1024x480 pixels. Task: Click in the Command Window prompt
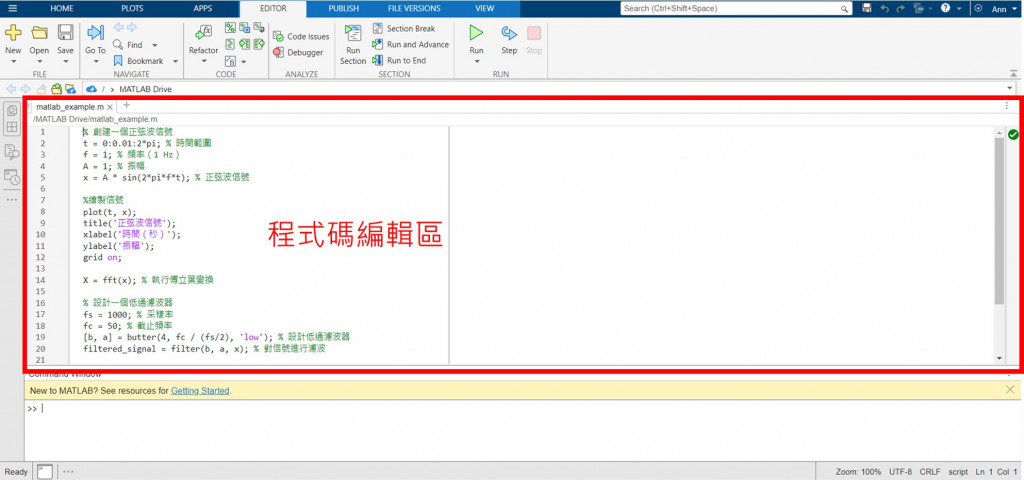click(522, 409)
